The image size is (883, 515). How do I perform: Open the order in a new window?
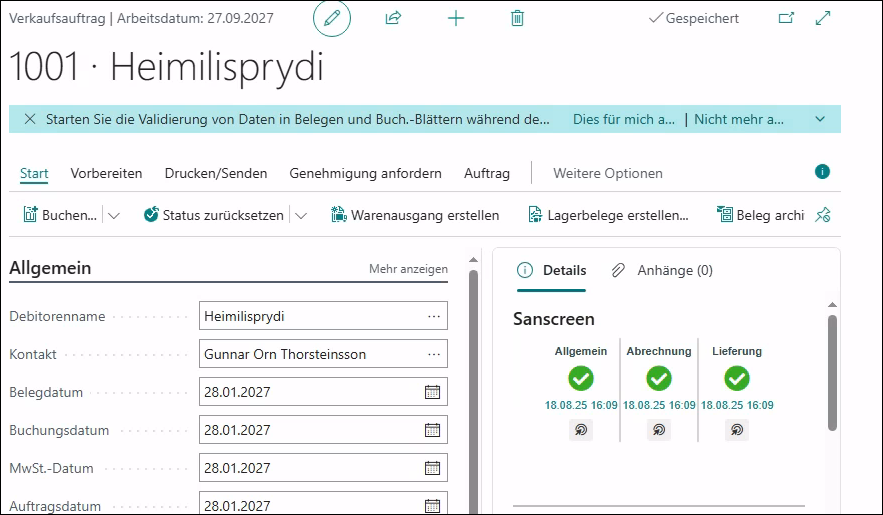click(786, 18)
